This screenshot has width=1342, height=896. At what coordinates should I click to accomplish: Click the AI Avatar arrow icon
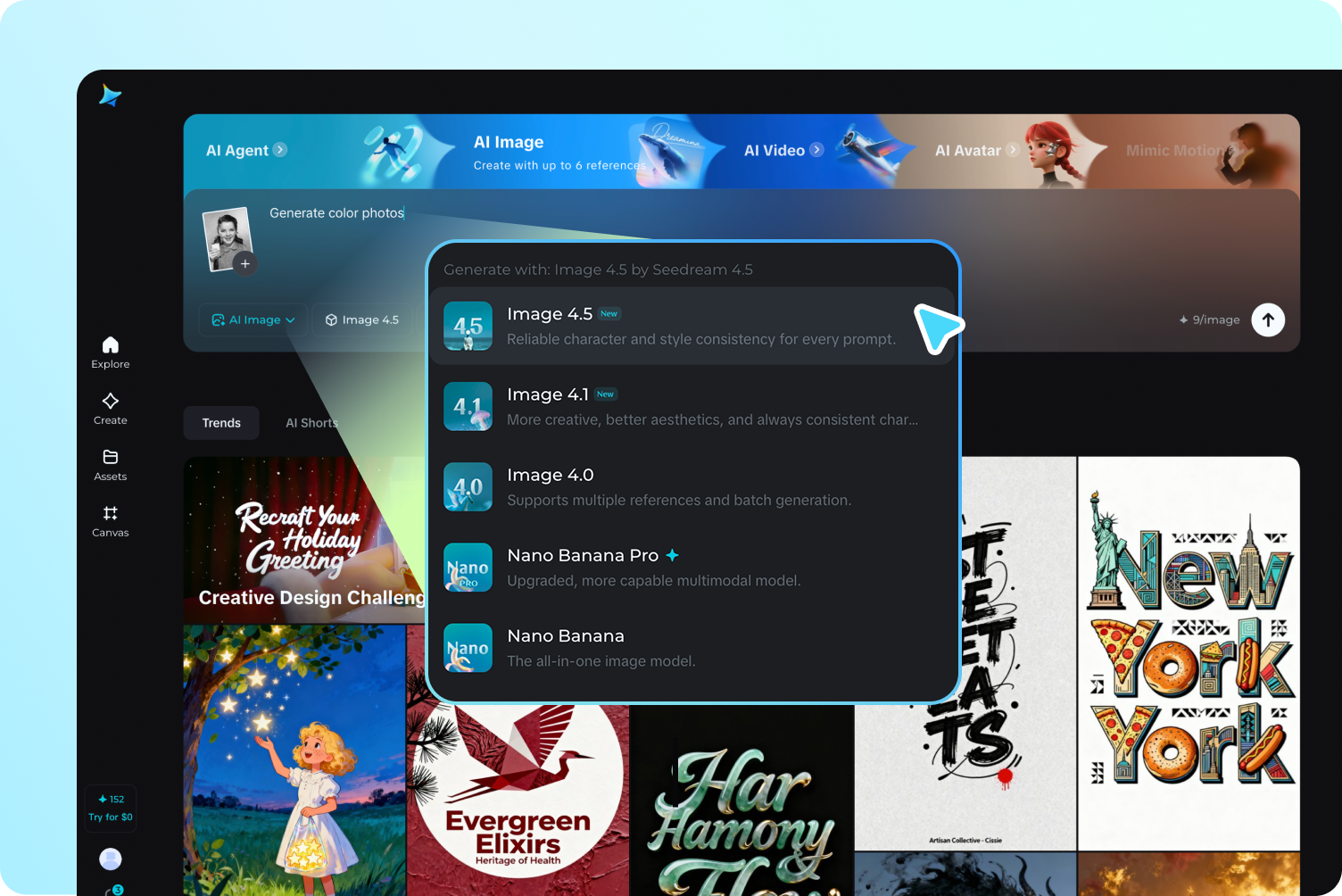1012,150
